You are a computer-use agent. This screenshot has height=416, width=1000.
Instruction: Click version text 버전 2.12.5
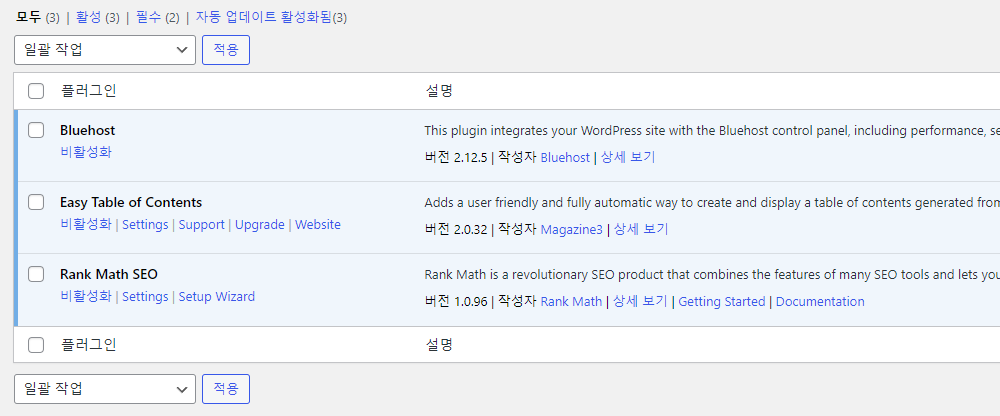457,158
